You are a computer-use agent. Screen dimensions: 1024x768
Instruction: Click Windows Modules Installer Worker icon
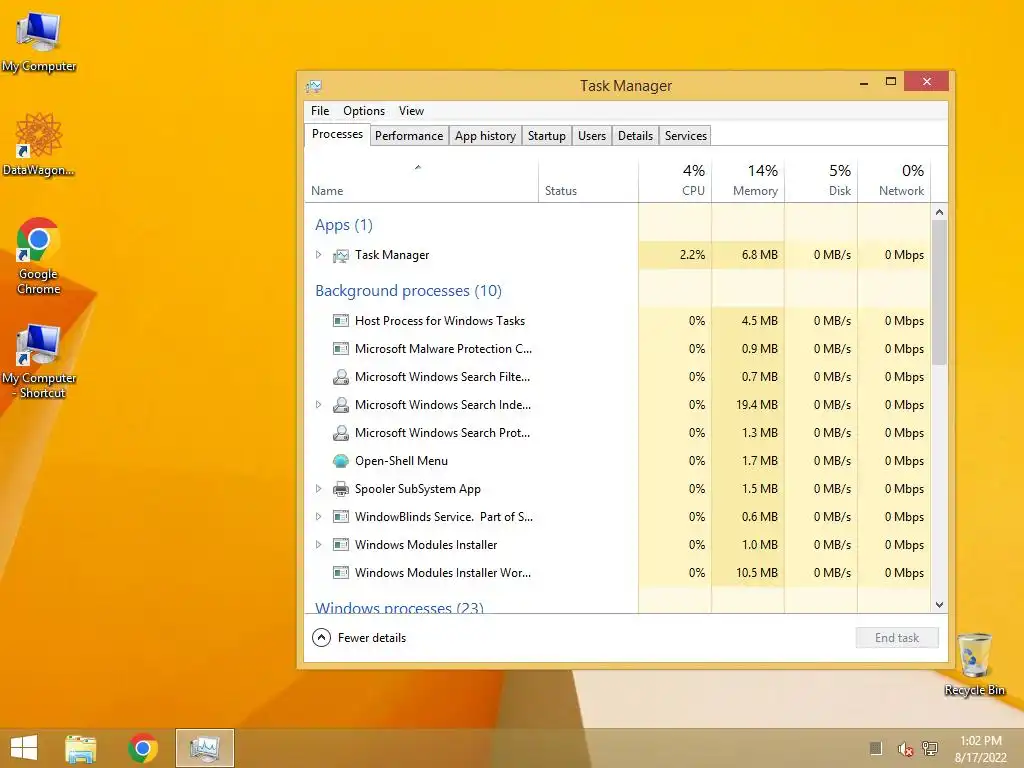341,573
